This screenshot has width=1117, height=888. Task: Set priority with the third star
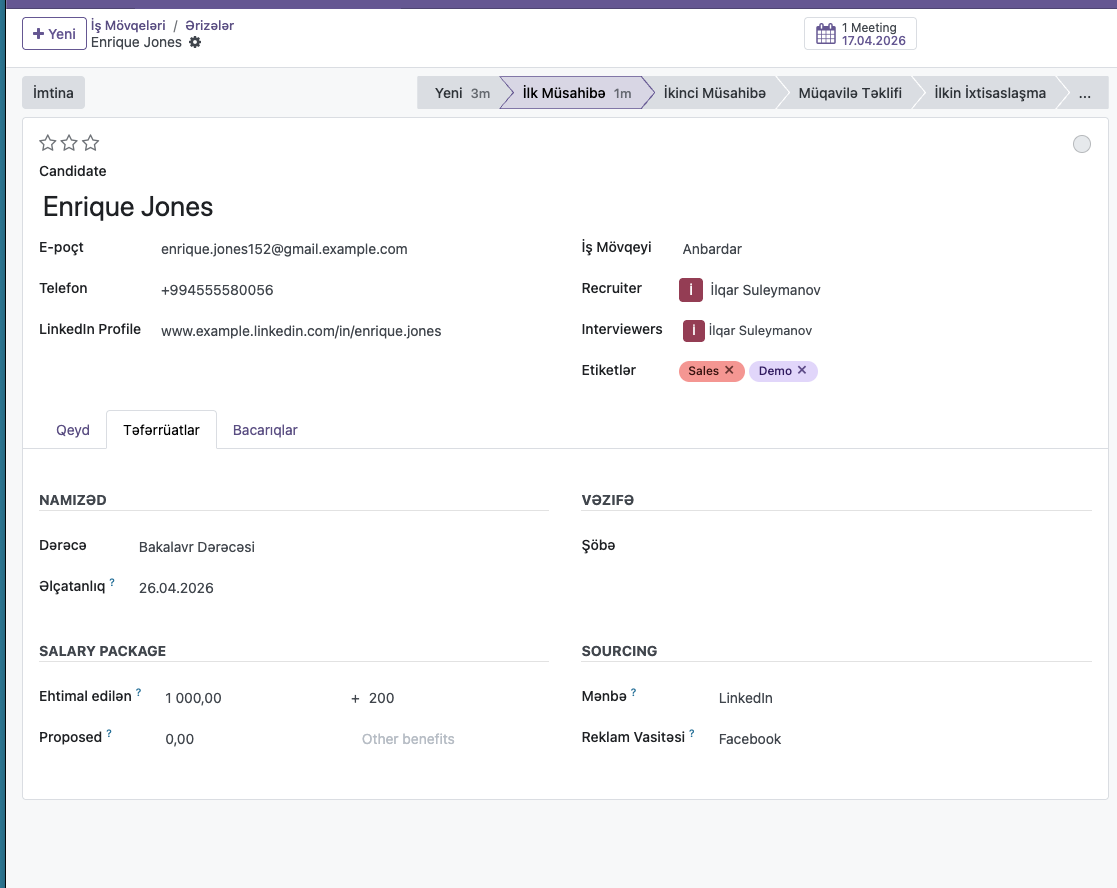click(x=91, y=143)
